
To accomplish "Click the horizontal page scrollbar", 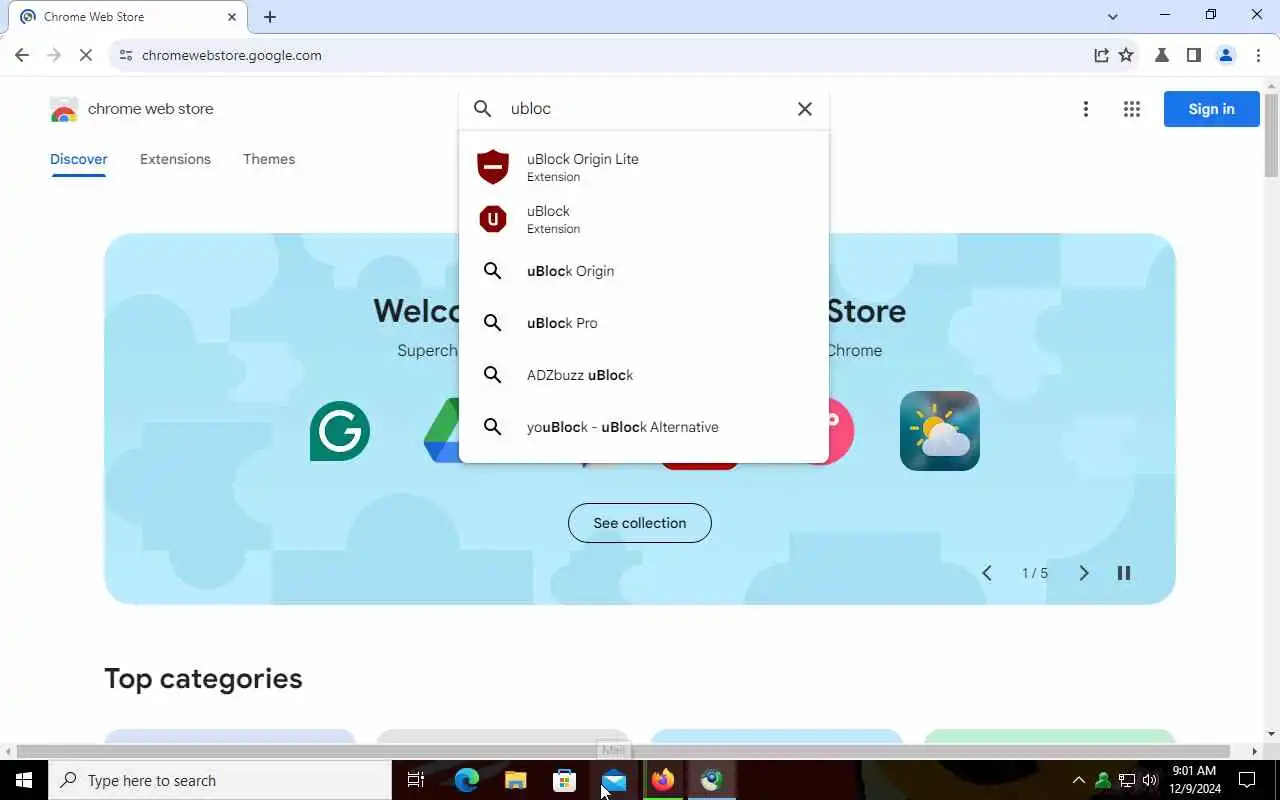I will point(624,751).
